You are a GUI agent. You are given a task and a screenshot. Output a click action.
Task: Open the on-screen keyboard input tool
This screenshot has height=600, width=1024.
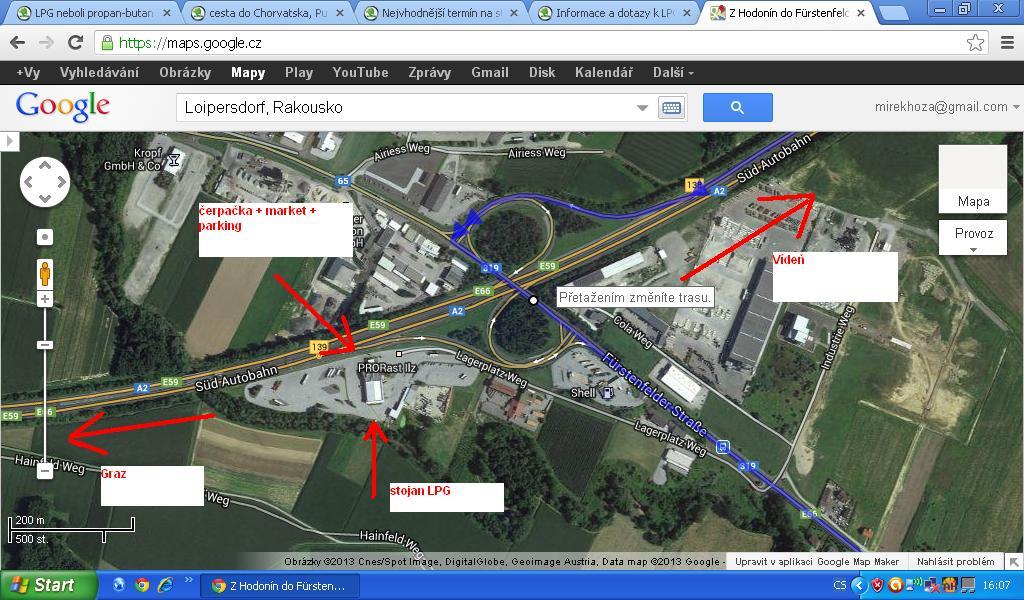[x=671, y=108]
